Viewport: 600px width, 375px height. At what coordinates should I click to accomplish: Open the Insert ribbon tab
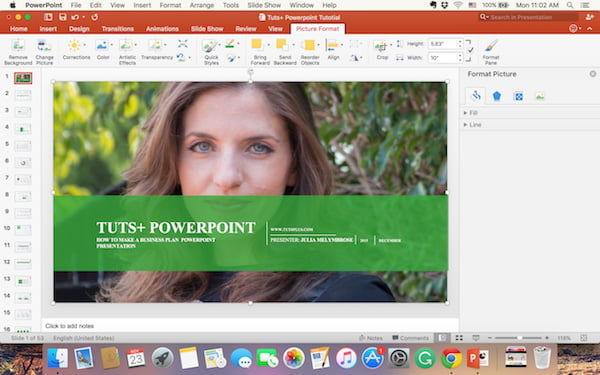pyautogui.click(x=48, y=29)
